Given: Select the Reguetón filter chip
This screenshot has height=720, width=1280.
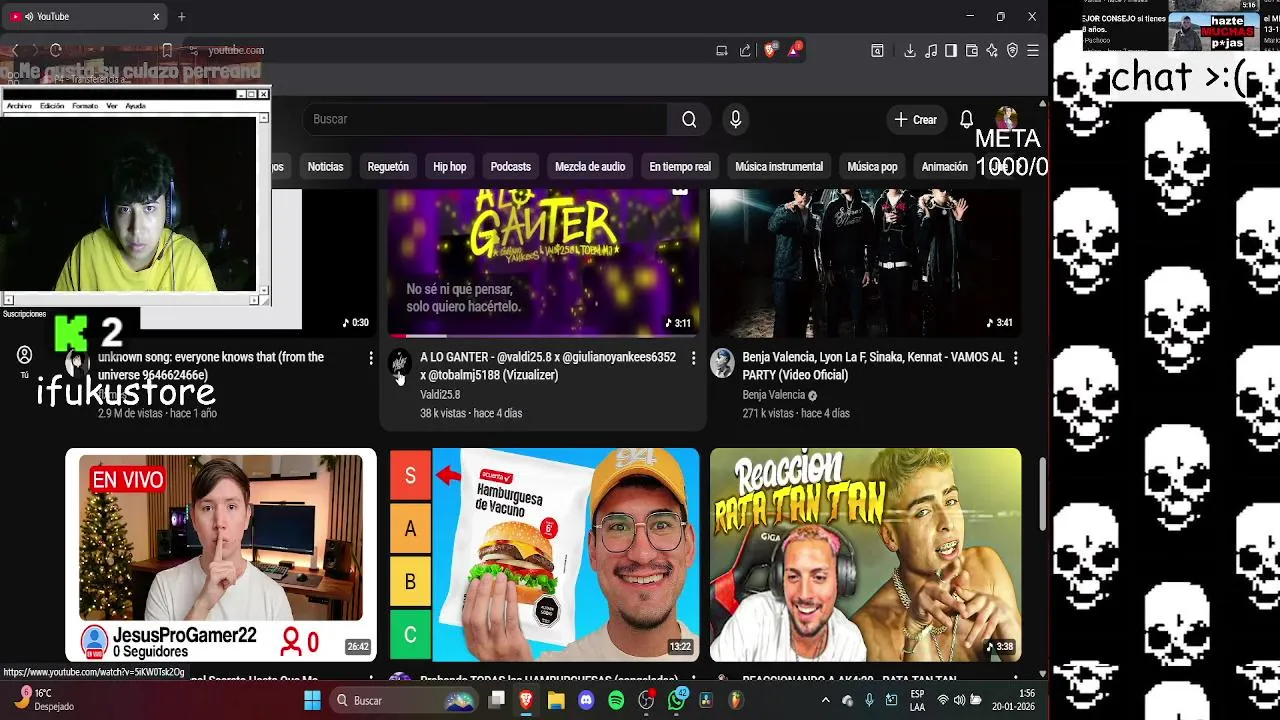Looking at the screenshot, I should 388,167.
